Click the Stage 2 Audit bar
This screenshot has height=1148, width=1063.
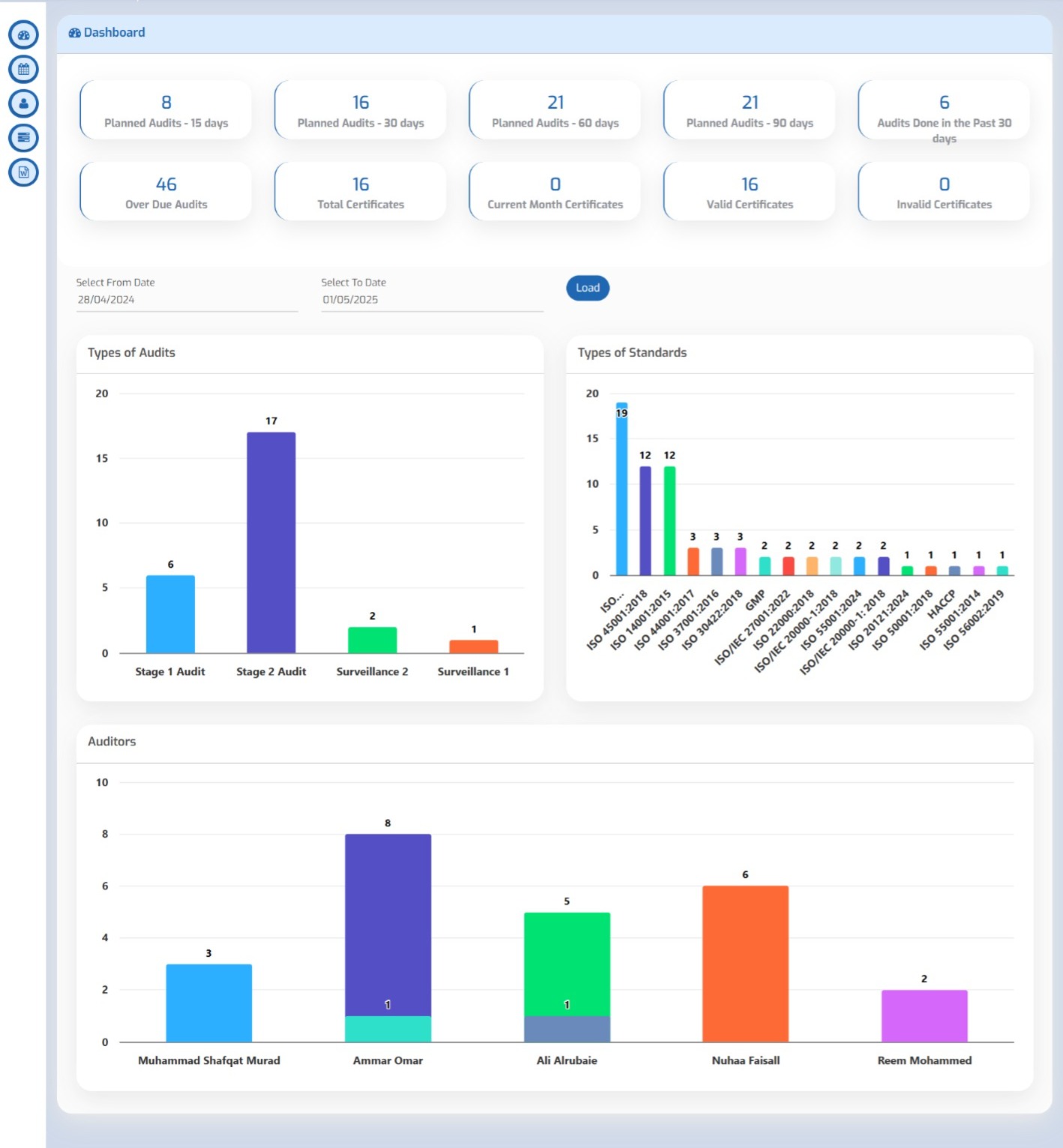coord(271,543)
